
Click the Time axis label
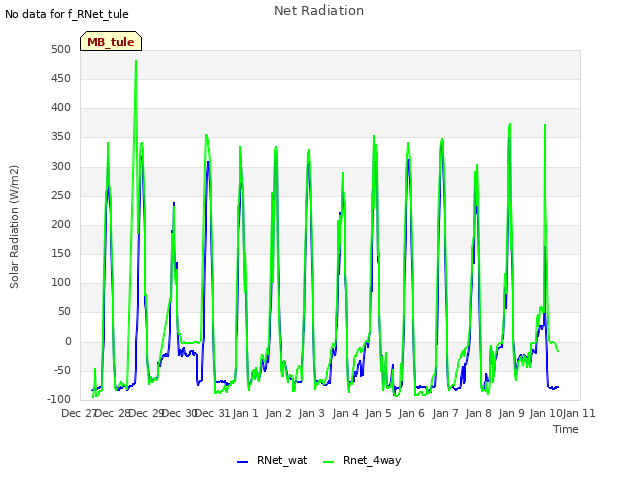[x=566, y=429]
